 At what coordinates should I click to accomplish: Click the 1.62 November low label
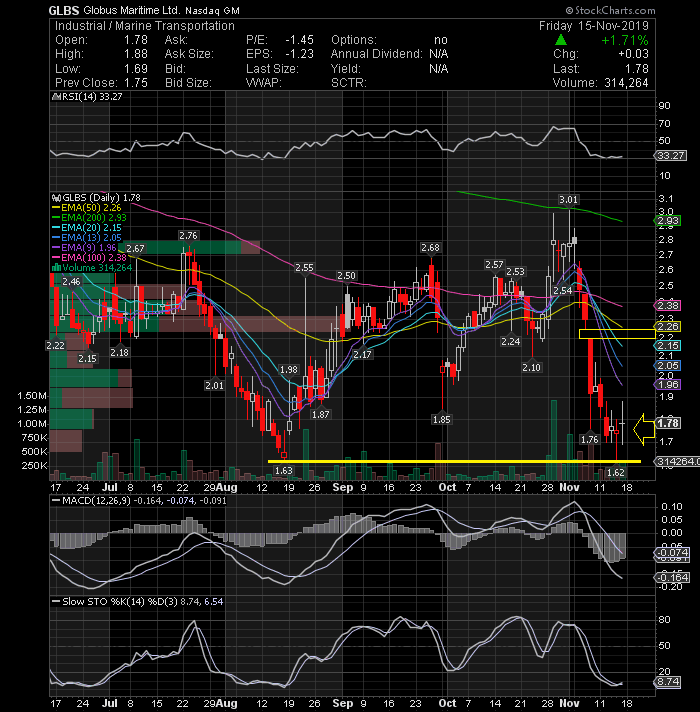[616, 473]
